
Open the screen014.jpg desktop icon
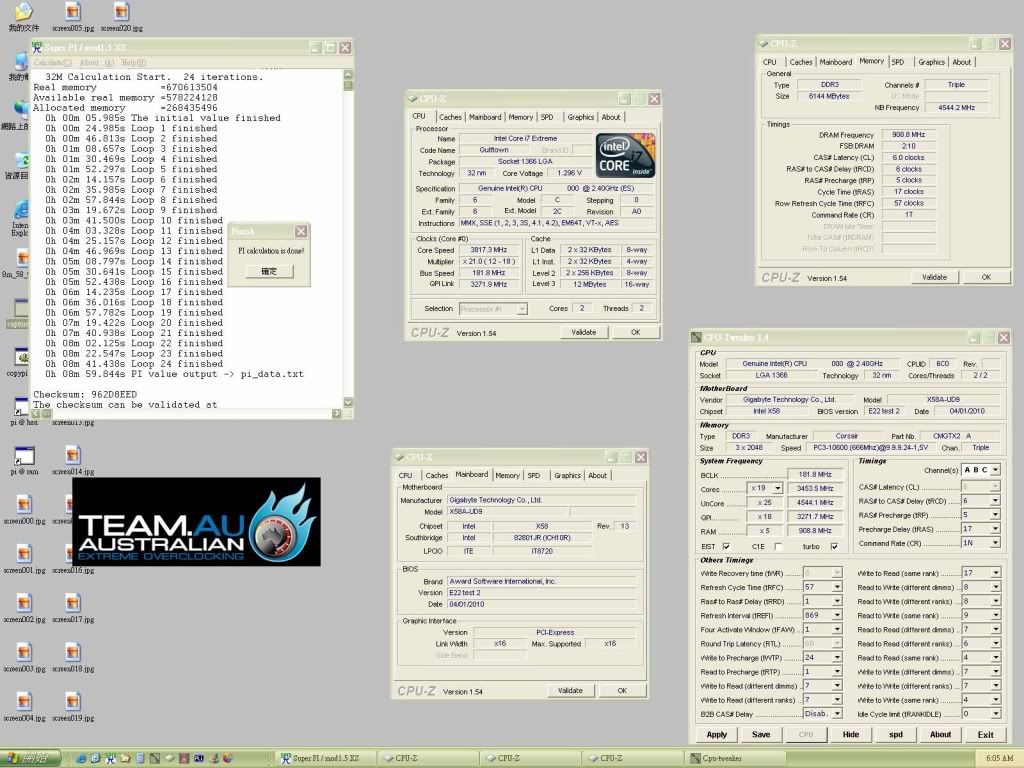[x=73, y=460]
